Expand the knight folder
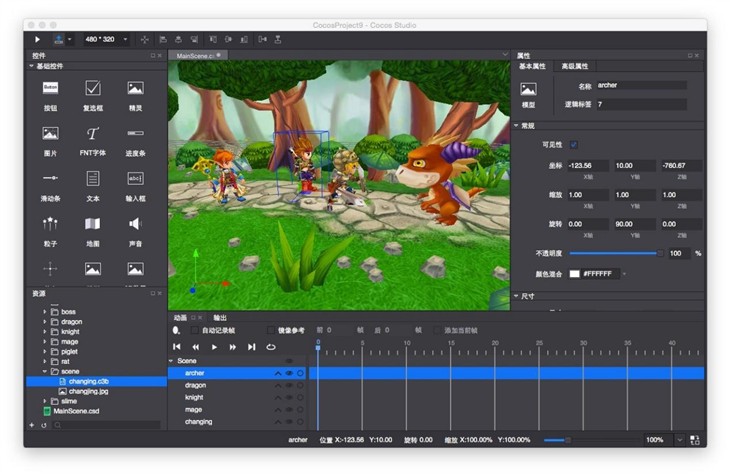730x475 pixels. click(45, 332)
